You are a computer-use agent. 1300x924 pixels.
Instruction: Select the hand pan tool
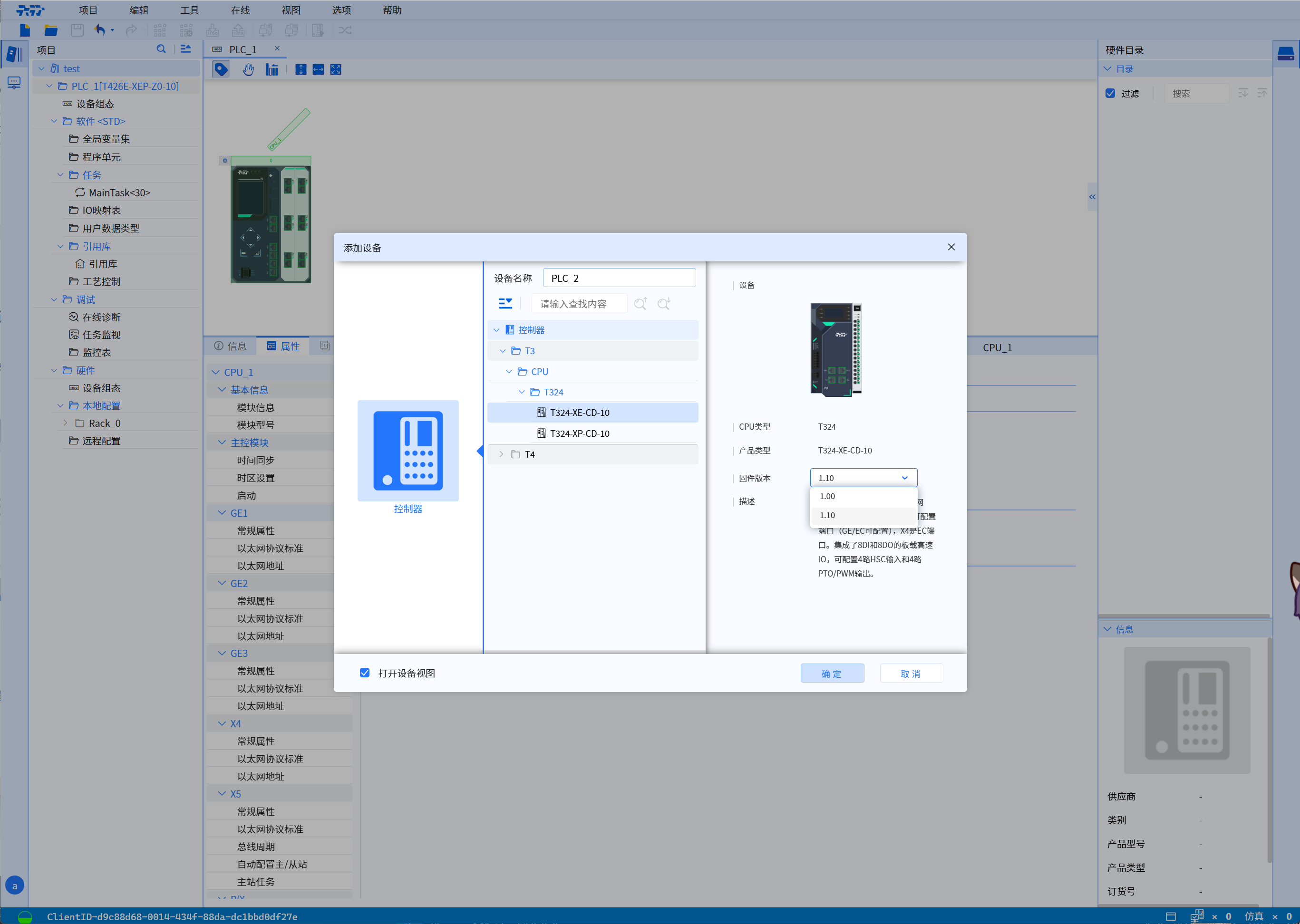[248, 69]
